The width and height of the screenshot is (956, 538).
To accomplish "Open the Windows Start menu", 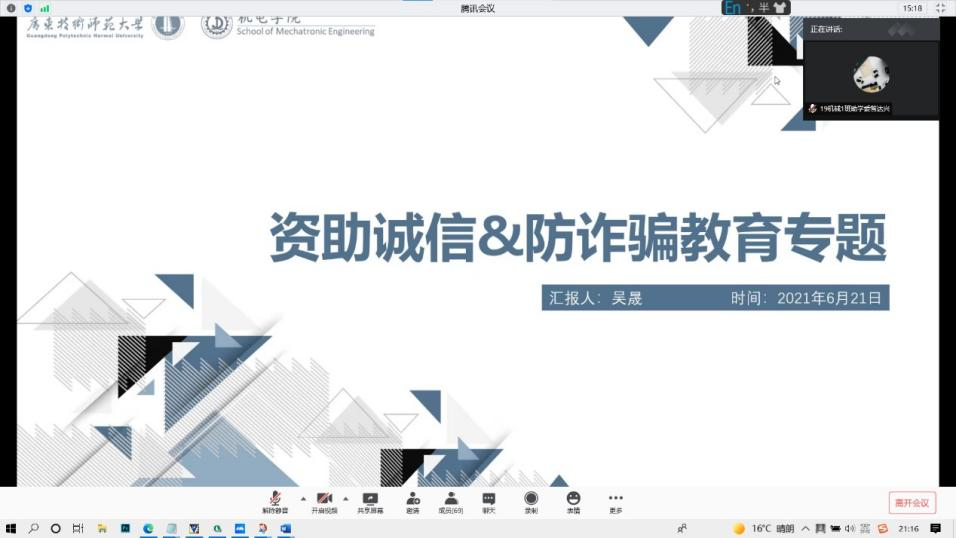I will point(11,528).
